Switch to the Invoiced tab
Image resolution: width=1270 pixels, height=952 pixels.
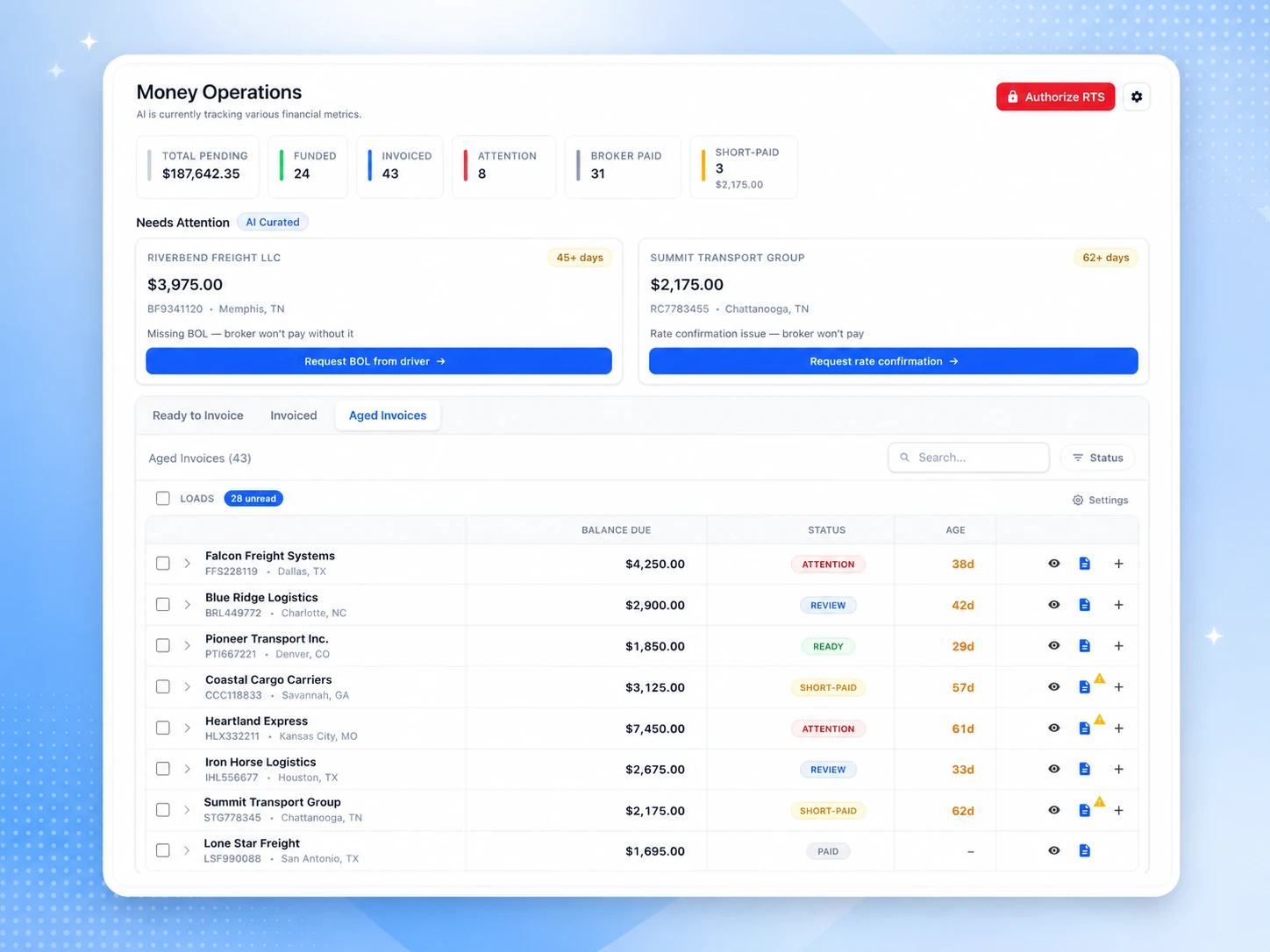(x=294, y=416)
